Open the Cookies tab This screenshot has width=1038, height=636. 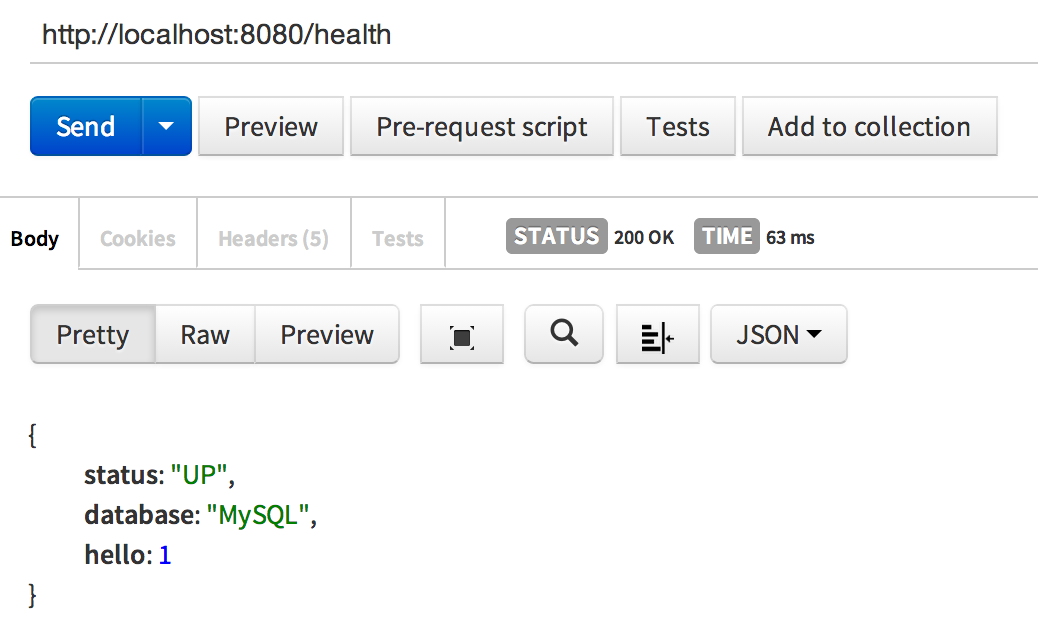pos(138,238)
